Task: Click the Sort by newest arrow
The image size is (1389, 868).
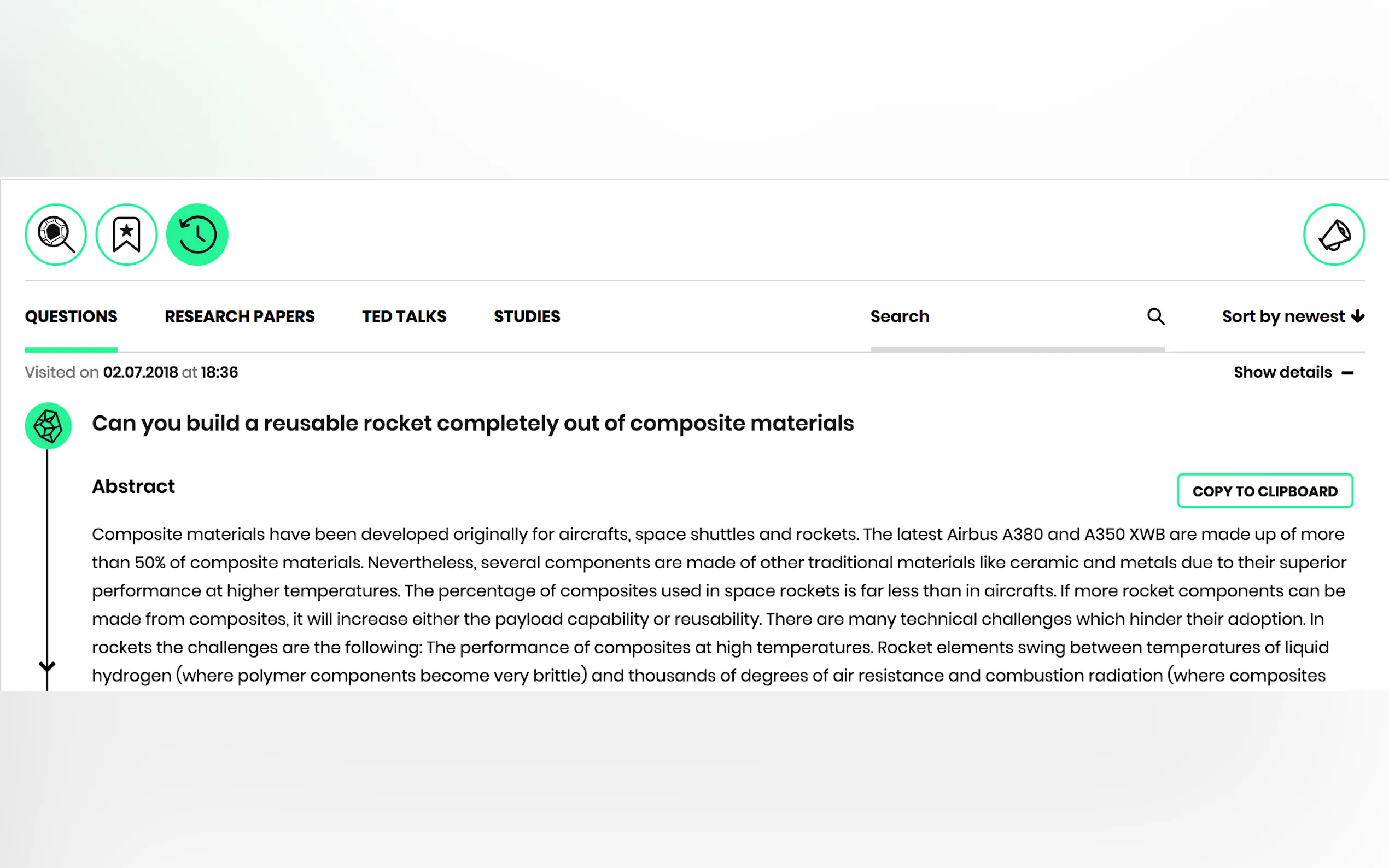Action: [x=1358, y=316]
